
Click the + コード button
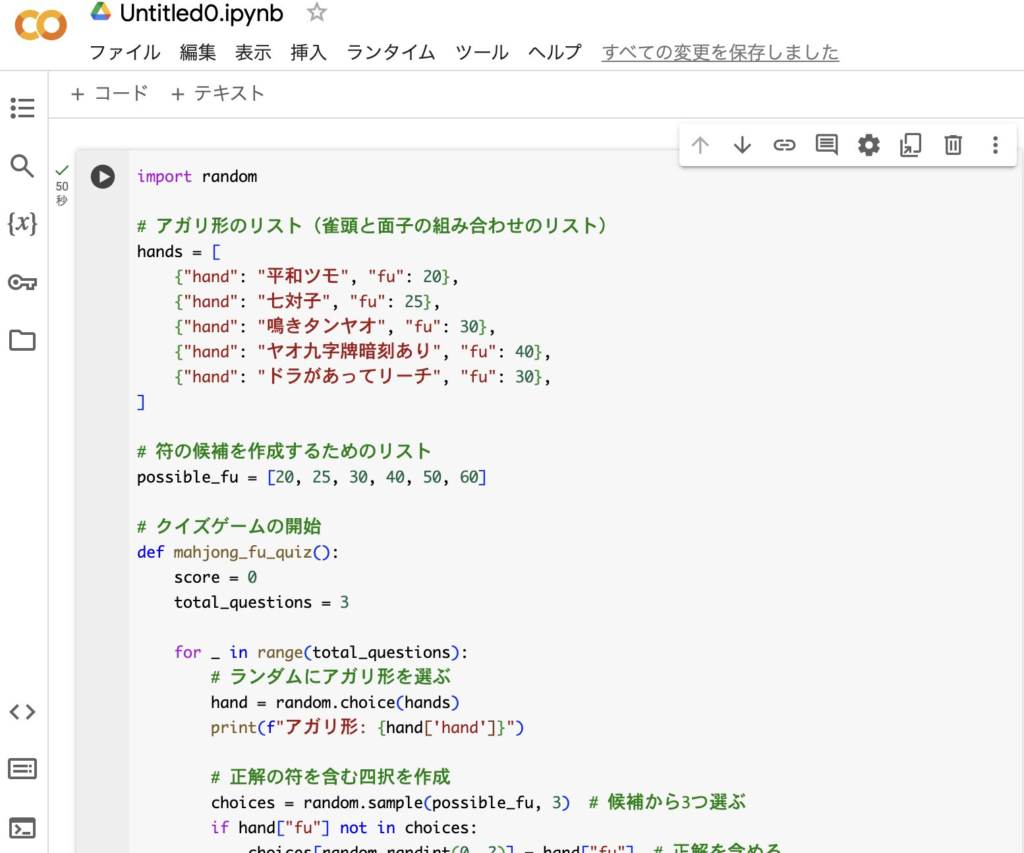coord(109,94)
